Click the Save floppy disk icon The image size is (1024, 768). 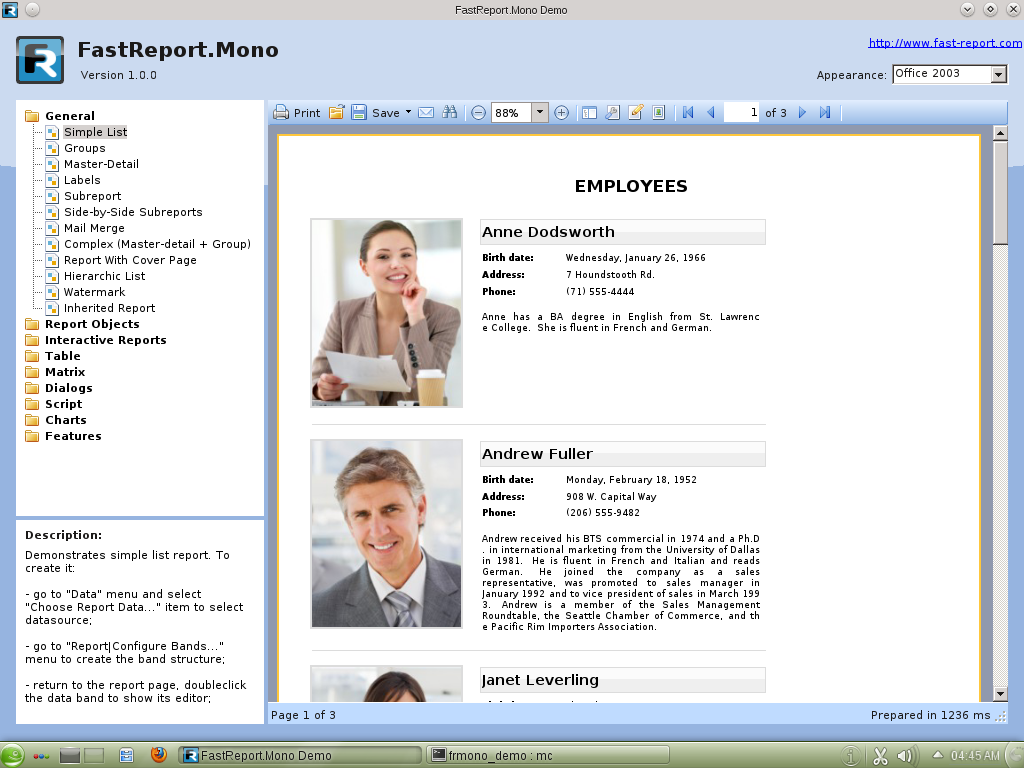pos(359,113)
